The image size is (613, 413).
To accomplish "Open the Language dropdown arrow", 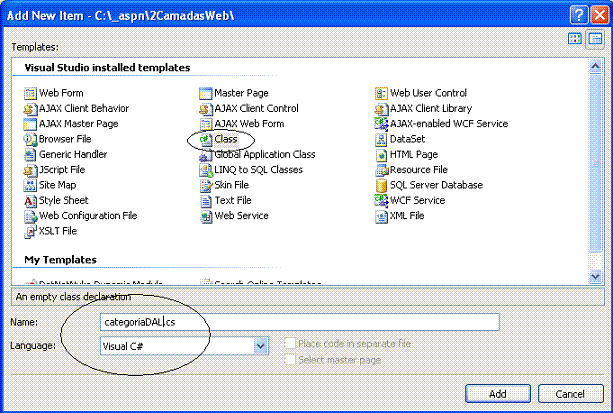I will 260,346.
